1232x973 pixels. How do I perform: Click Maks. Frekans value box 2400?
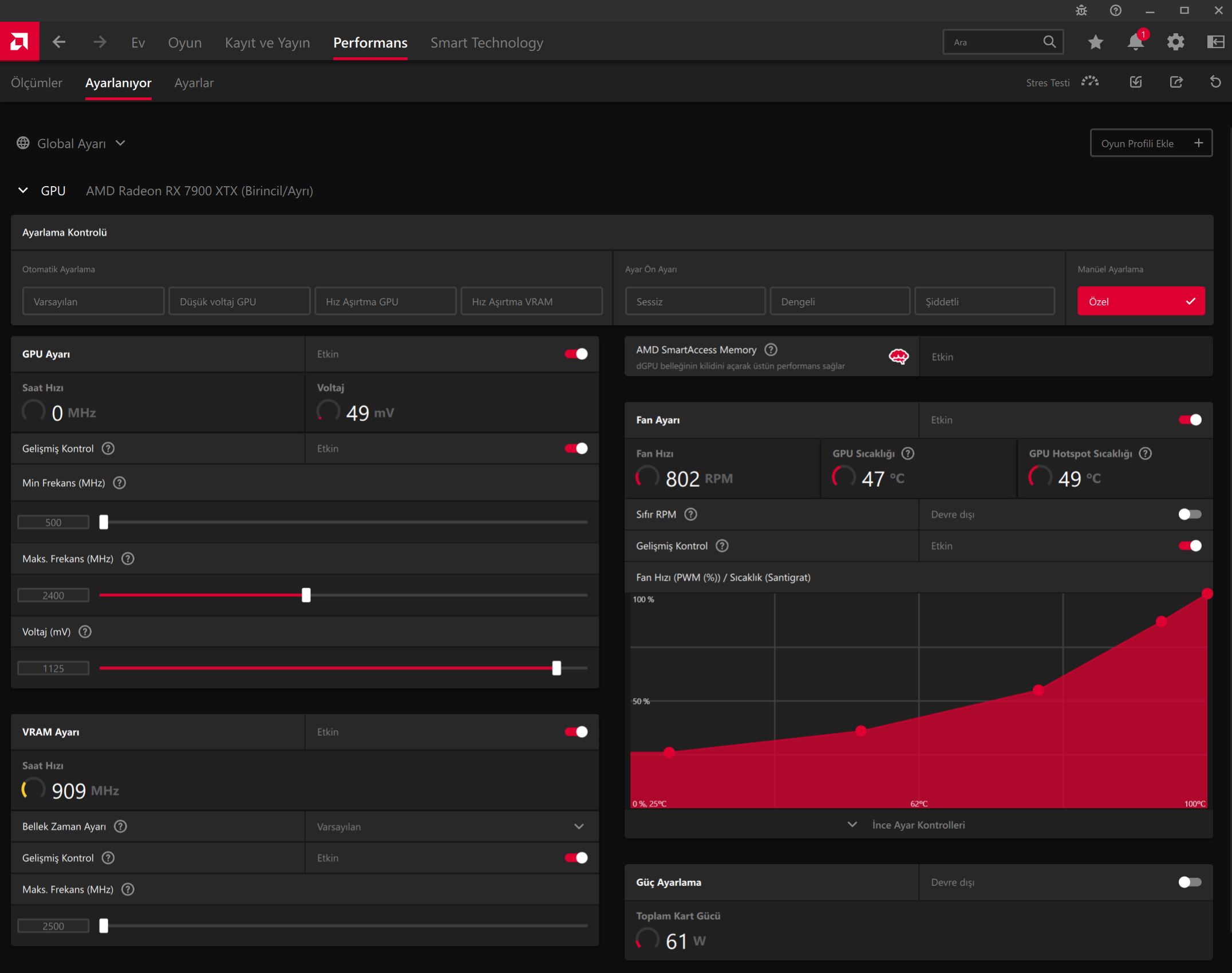53,596
